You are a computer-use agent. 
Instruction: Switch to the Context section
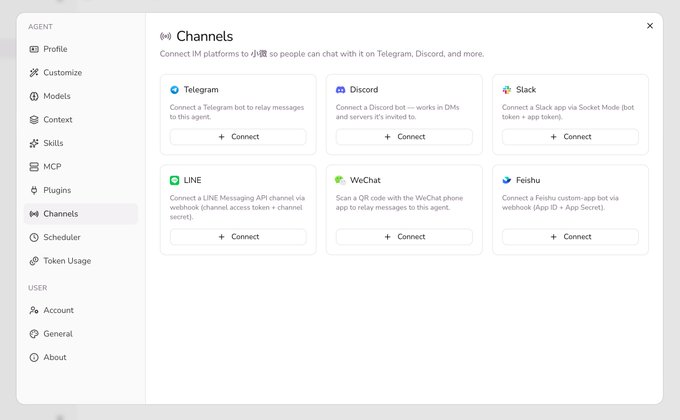pos(81,119)
